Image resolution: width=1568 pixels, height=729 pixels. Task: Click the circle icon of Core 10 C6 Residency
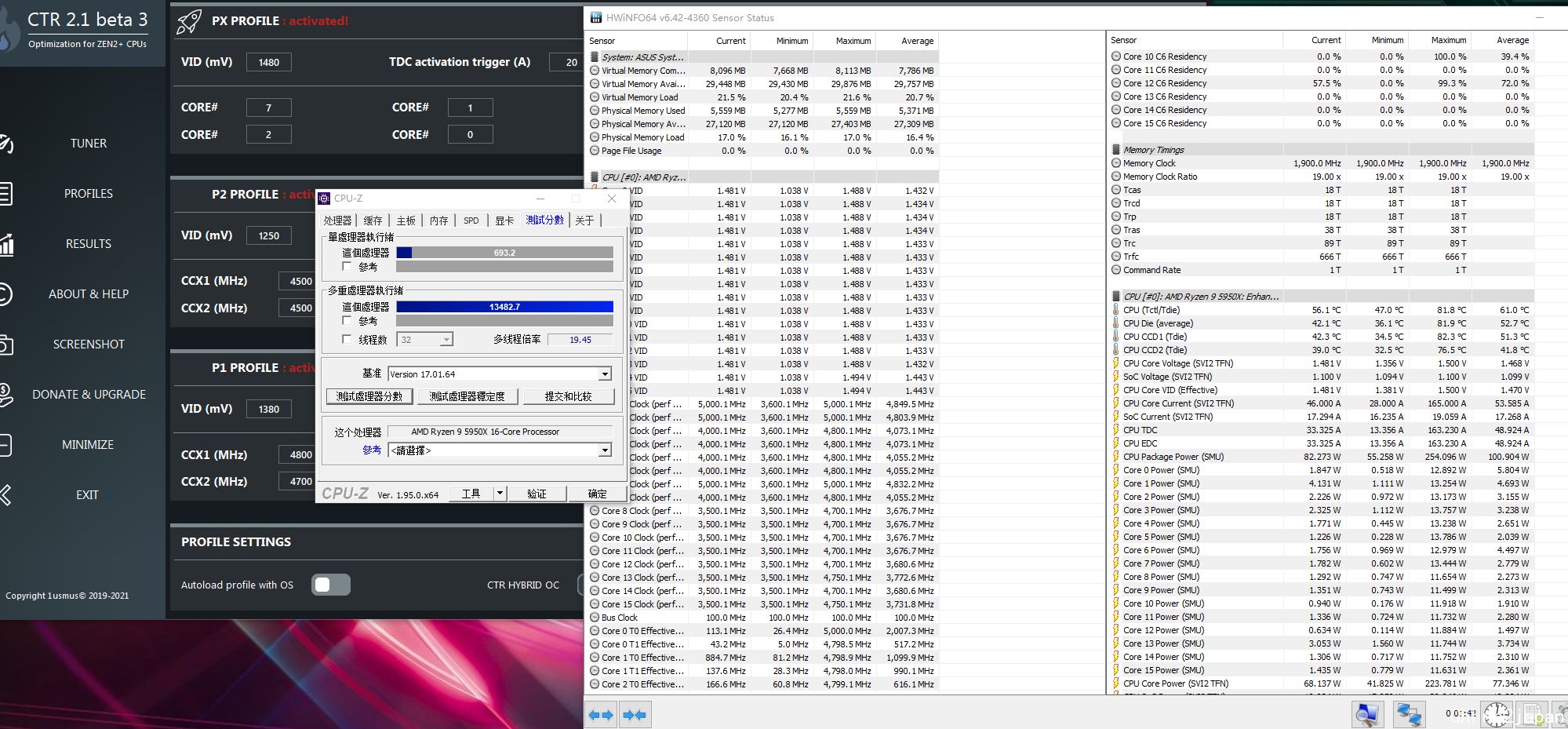click(x=1116, y=56)
